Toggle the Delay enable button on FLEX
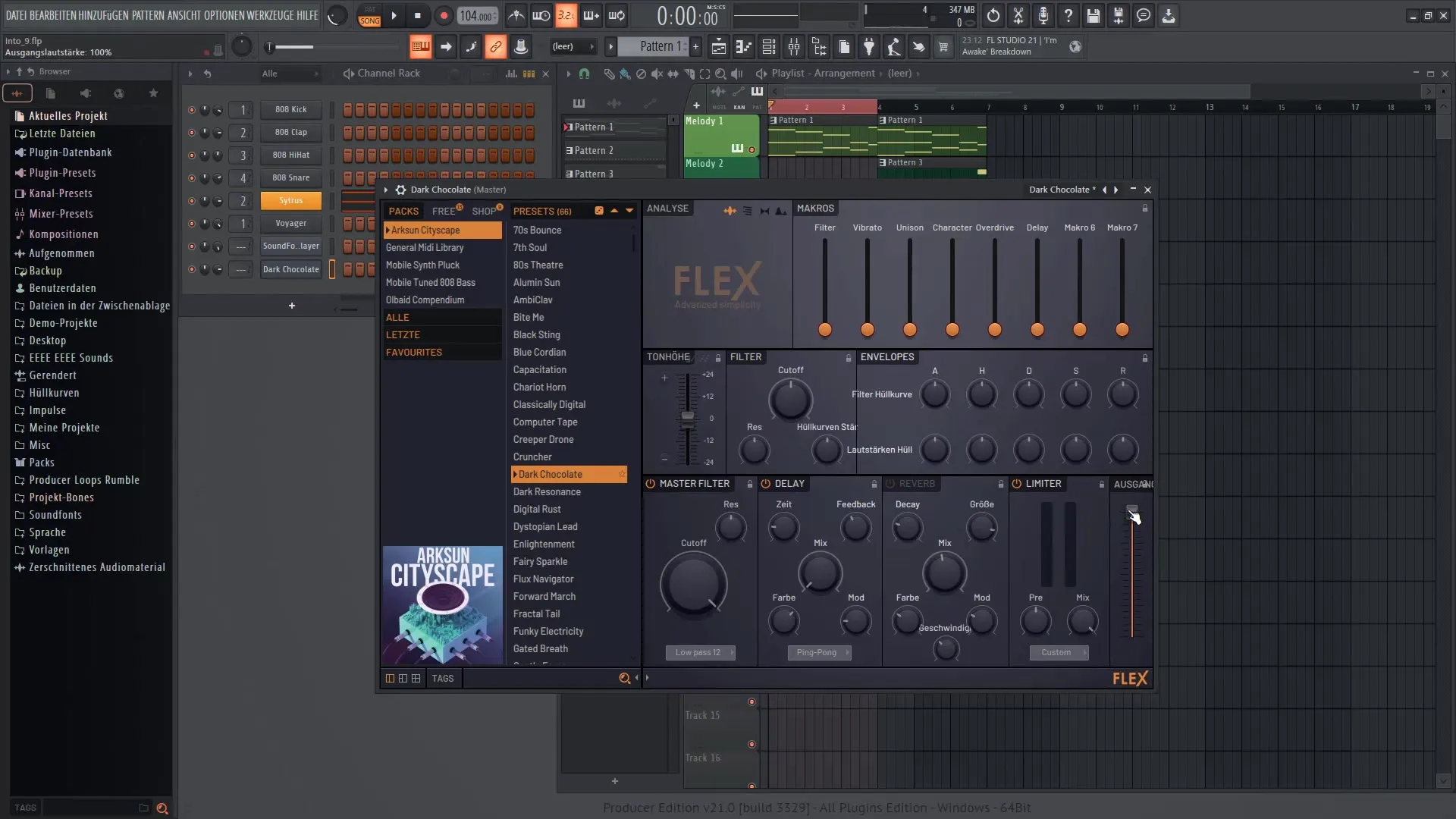The height and width of the screenshot is (819, 1456). [x=763, y=483]
